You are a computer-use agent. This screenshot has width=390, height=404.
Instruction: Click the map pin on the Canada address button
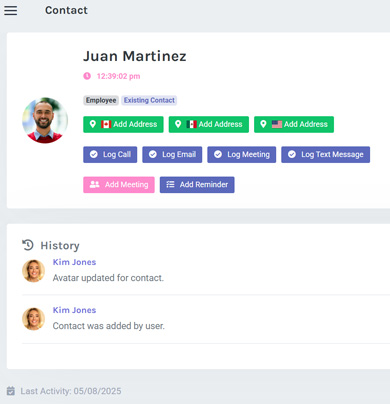coord(93,124)
